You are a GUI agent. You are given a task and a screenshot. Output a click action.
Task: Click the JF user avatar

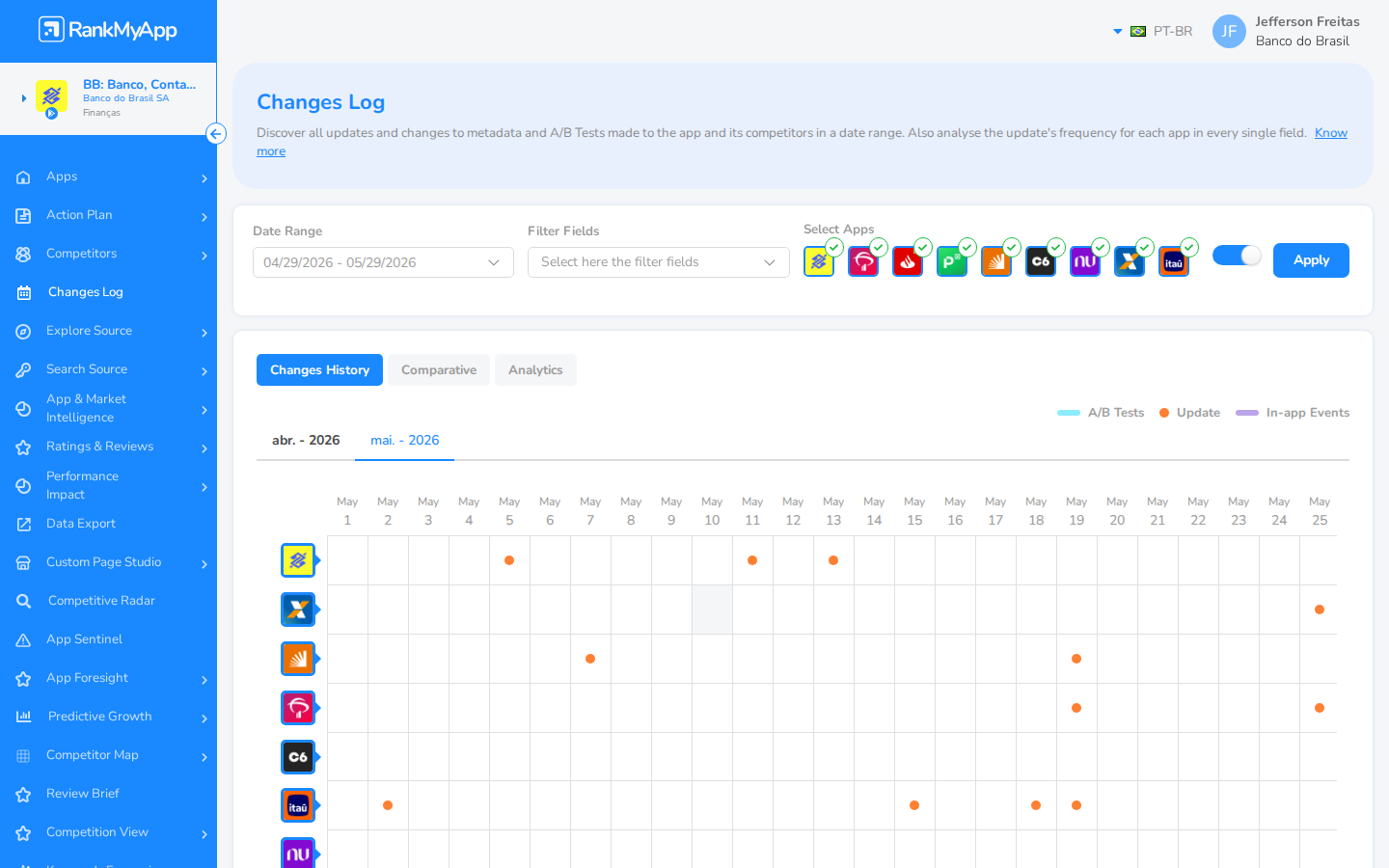1229,31
